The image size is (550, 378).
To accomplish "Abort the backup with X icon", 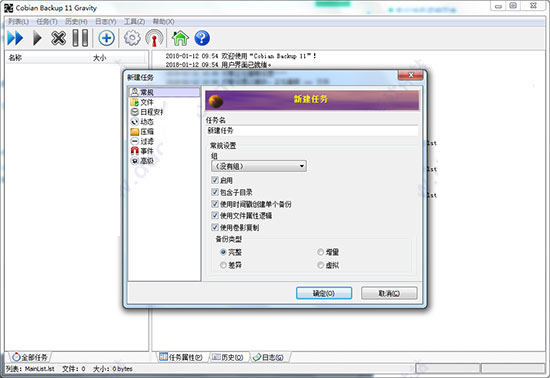I will (x=59, y=38).
